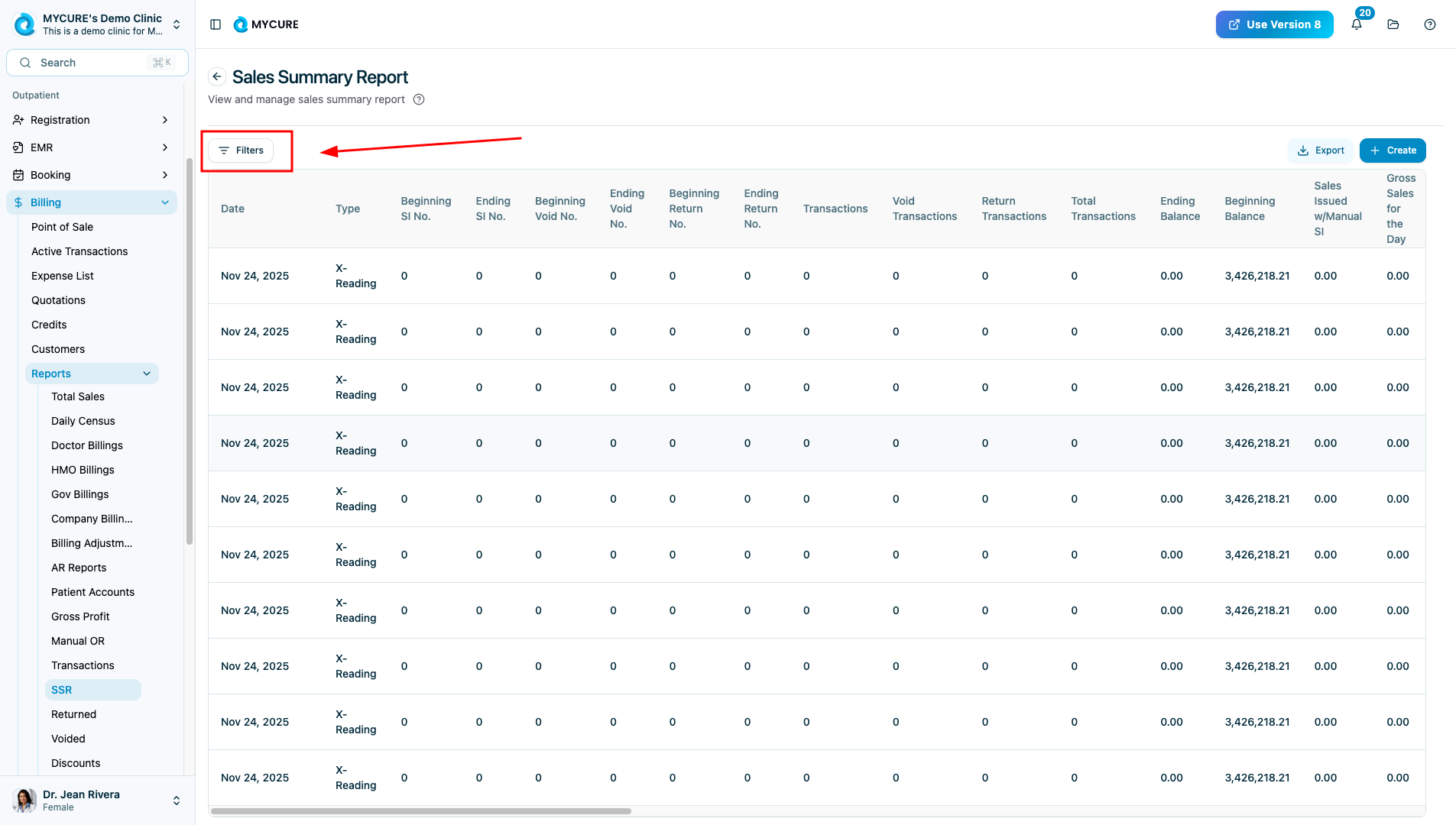Image resolution: width=1456 pixels, height=825 pixels.
Task: Click the Create button
Action: click(1393, 150)
